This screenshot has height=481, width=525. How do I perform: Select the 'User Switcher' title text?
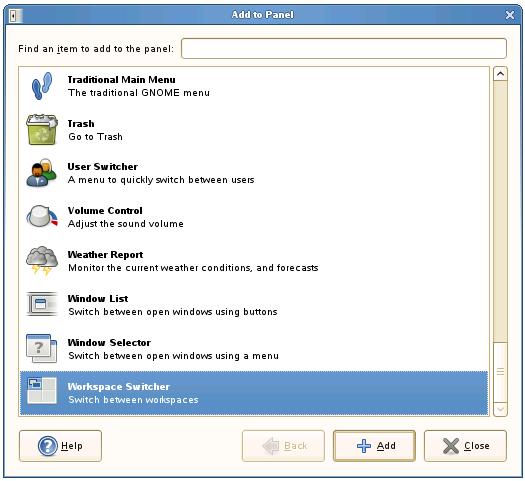click(x=103, y=167)
